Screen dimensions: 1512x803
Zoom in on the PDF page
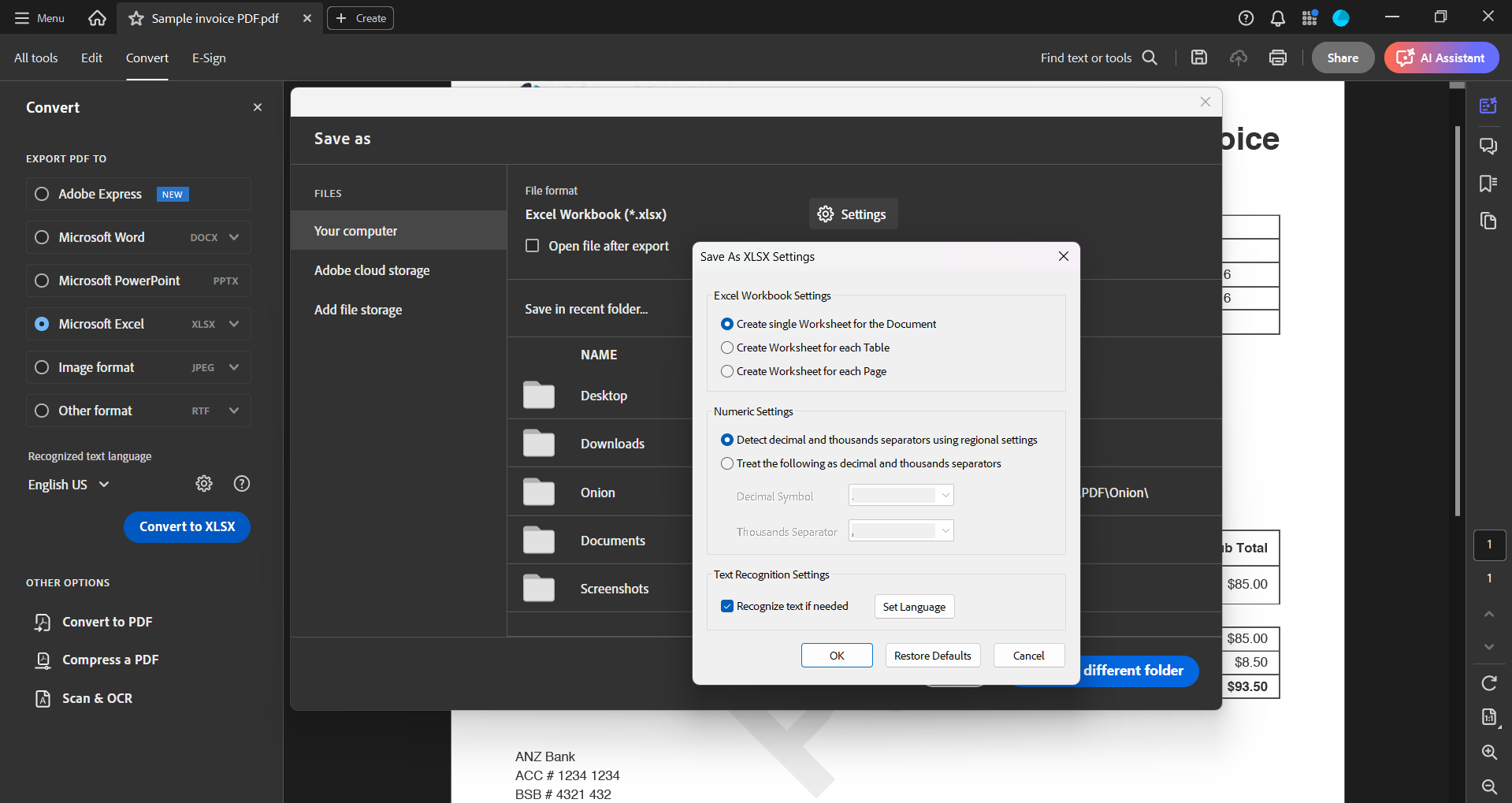1488,752
